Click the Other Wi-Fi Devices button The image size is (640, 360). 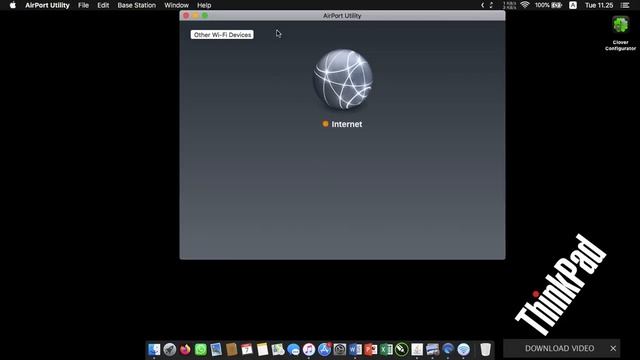coord(222,35)
